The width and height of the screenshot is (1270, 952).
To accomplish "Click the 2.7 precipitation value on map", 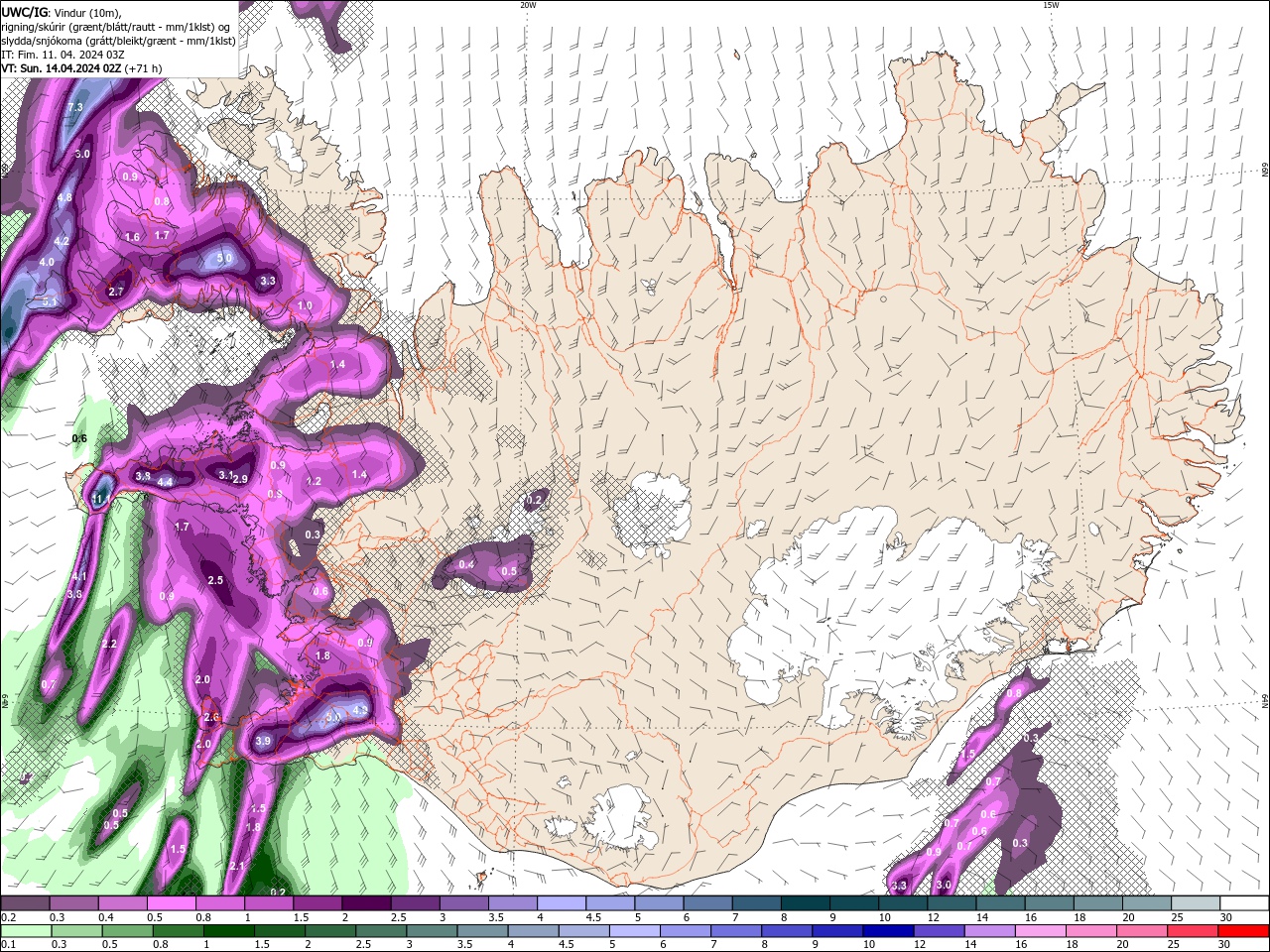I will coord(116,292).
